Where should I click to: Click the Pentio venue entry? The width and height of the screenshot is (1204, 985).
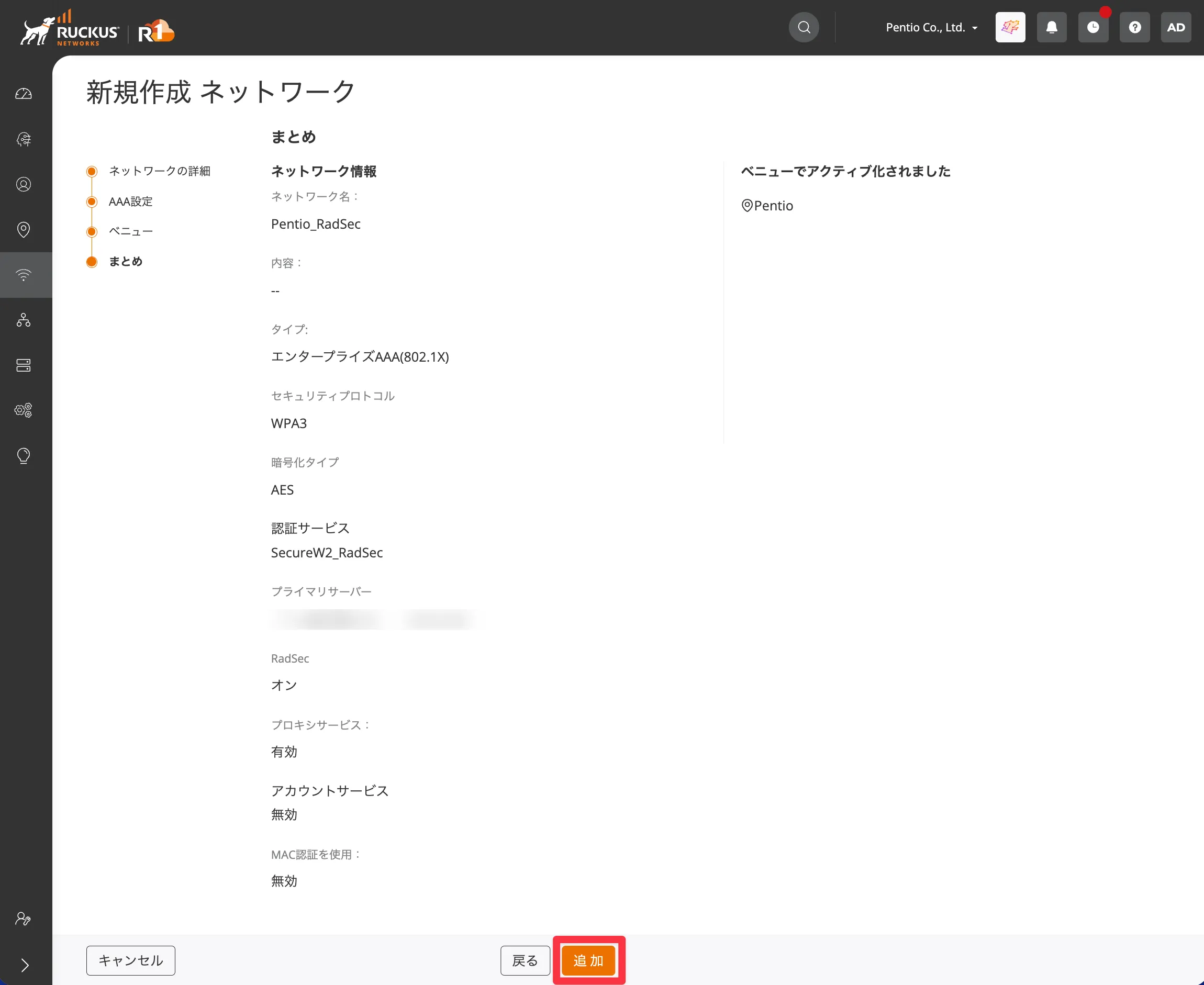coord(767,205)
